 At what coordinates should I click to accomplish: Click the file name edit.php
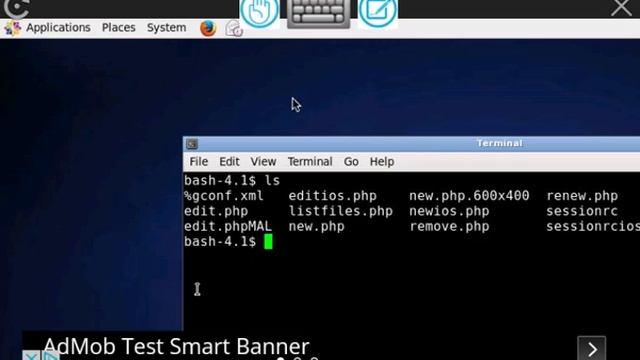(x=216, y=211)
